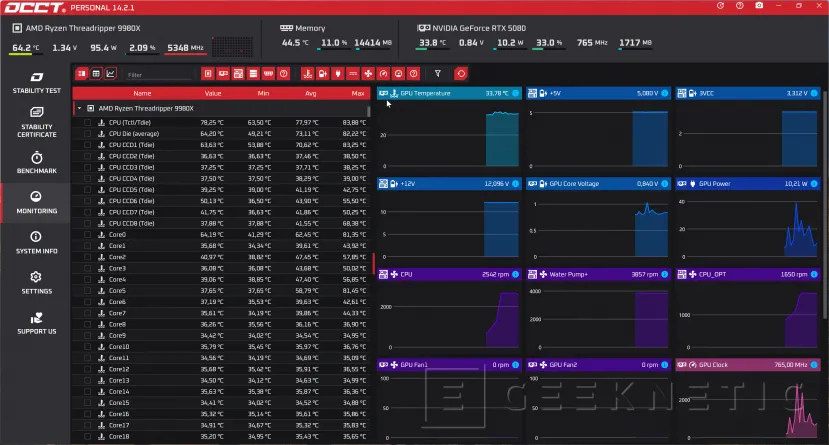Toggle storage sensor filter icon
This screenshot has height=445, width=829.
(x=253, y=73)
